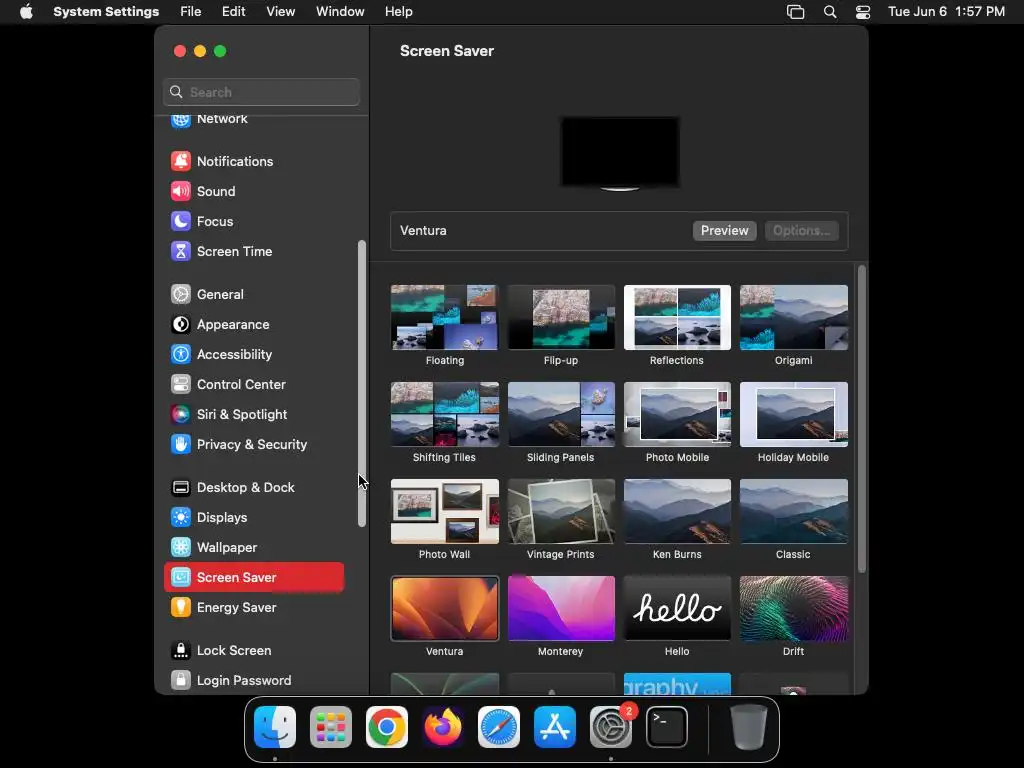
Task: Open the Login Password icon
Action: coord(181,680)
